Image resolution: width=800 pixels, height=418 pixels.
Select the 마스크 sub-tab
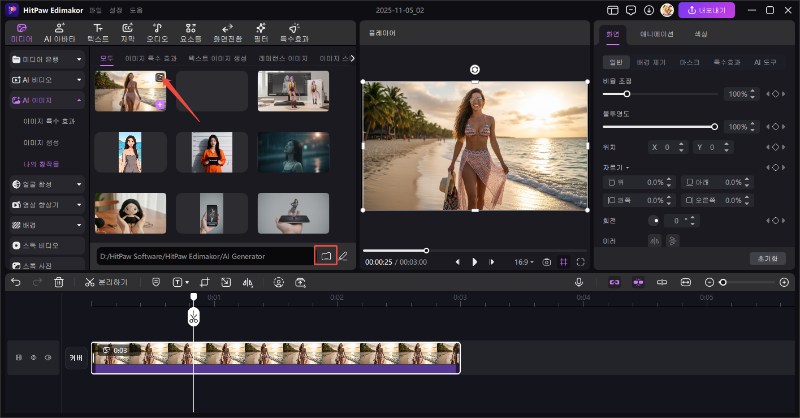687,62
